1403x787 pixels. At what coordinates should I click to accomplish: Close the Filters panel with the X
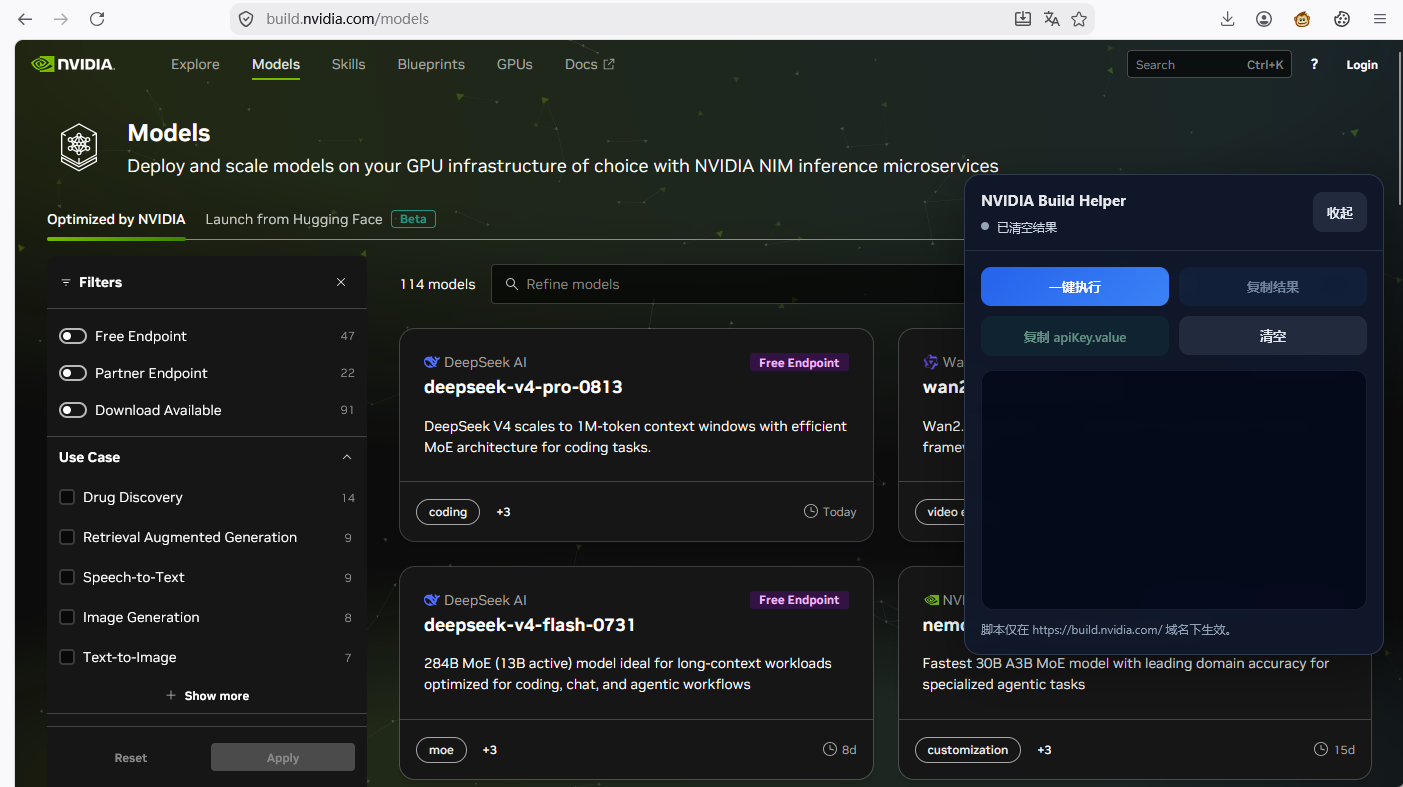click(341, 282)
